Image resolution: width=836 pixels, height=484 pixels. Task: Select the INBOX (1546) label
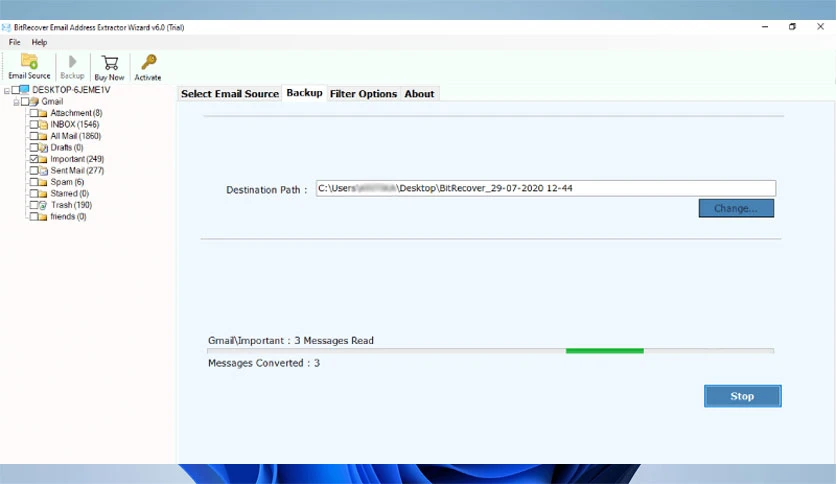tap(75, 124)
